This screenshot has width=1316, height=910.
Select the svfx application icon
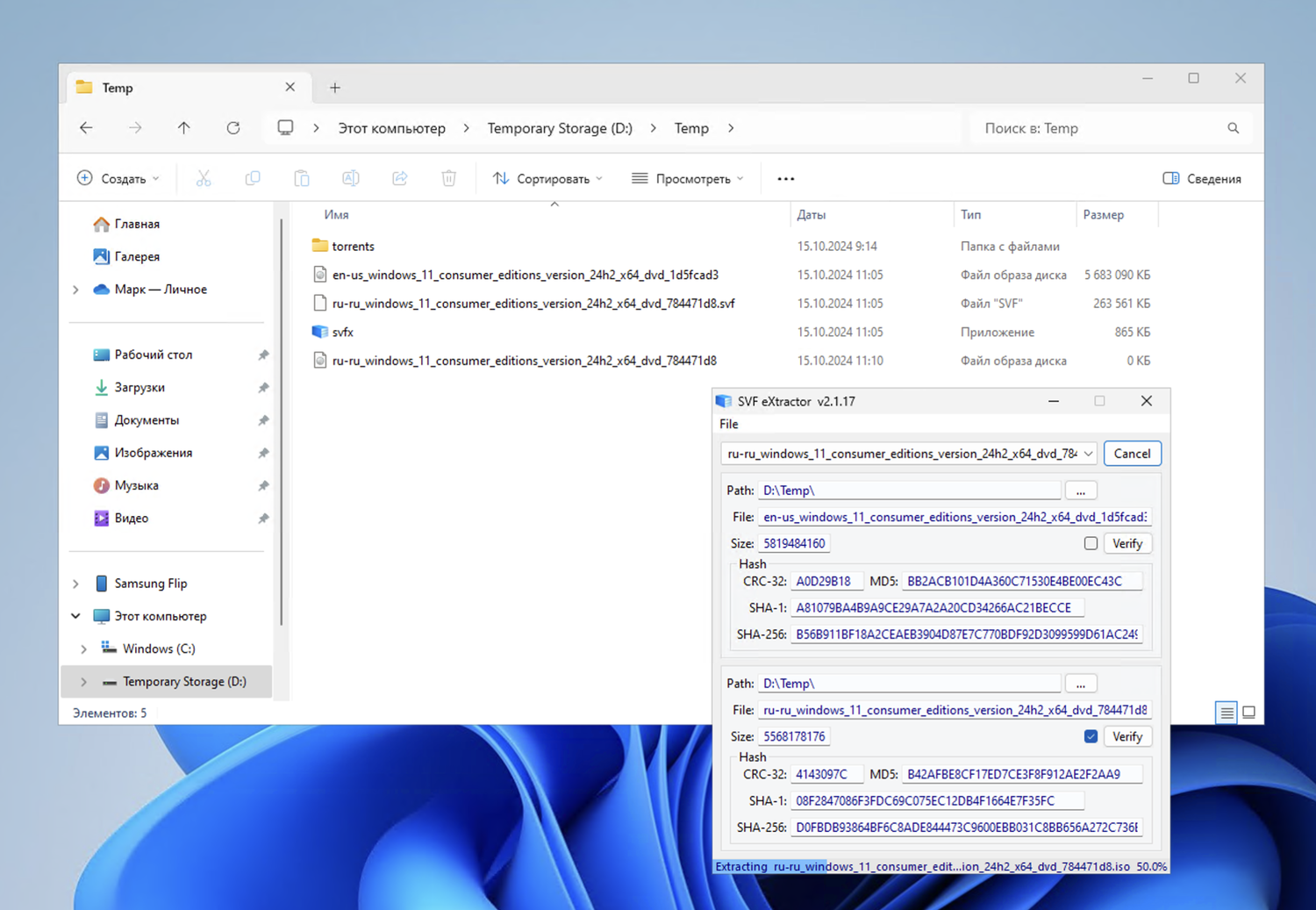(320, 332)
